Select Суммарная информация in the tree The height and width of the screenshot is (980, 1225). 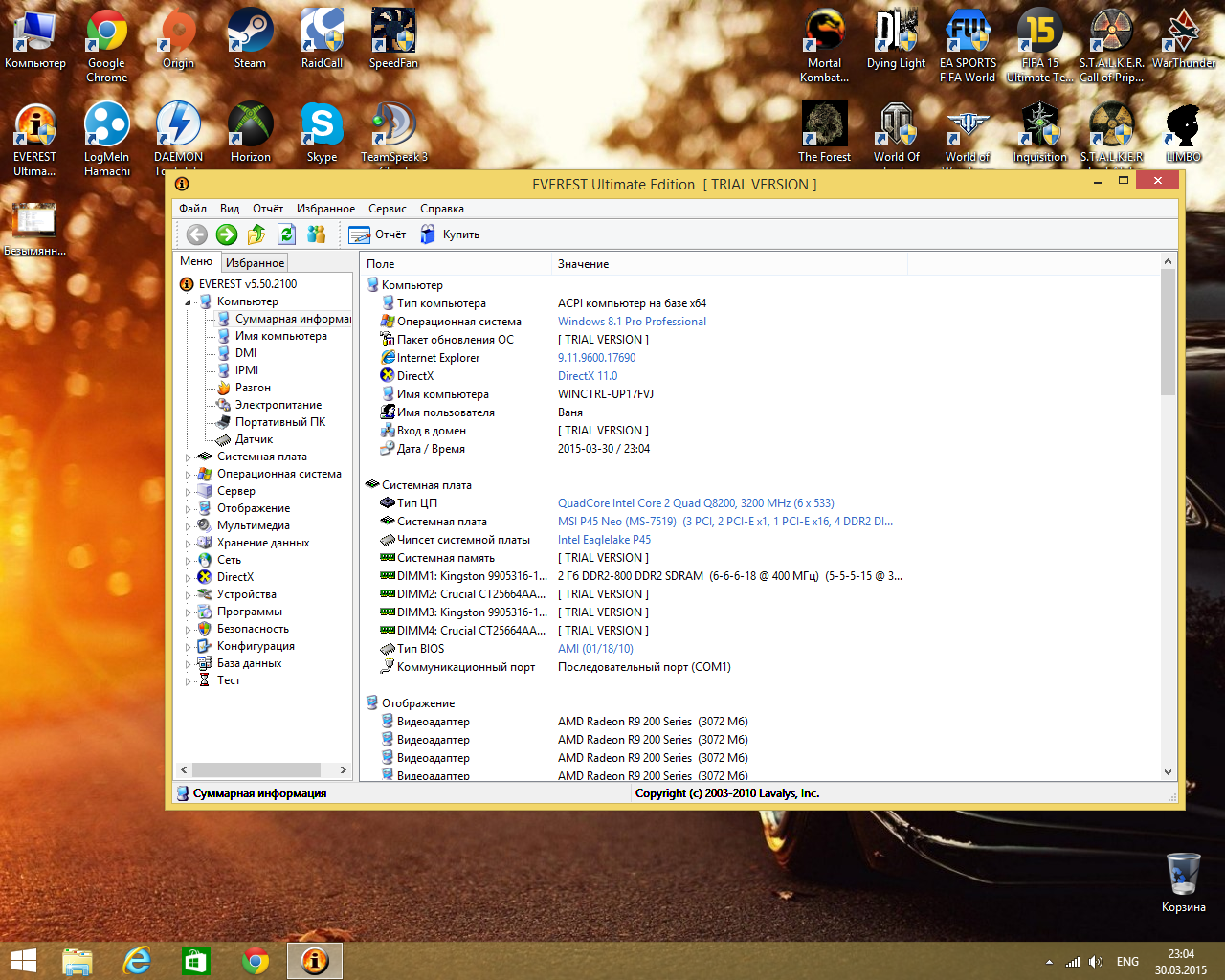pos(284,319)
